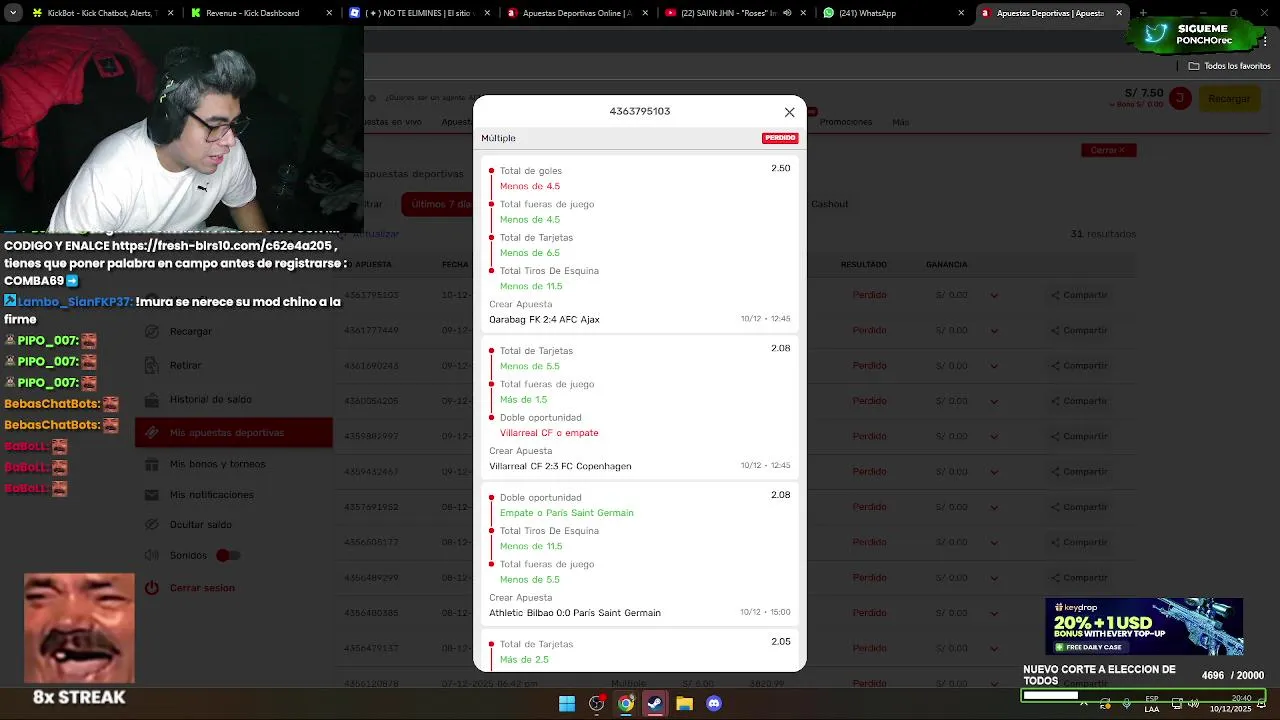Click the yellow Recargar button in header
The width and height of the screenshot is (1280, 720).
1229,98
